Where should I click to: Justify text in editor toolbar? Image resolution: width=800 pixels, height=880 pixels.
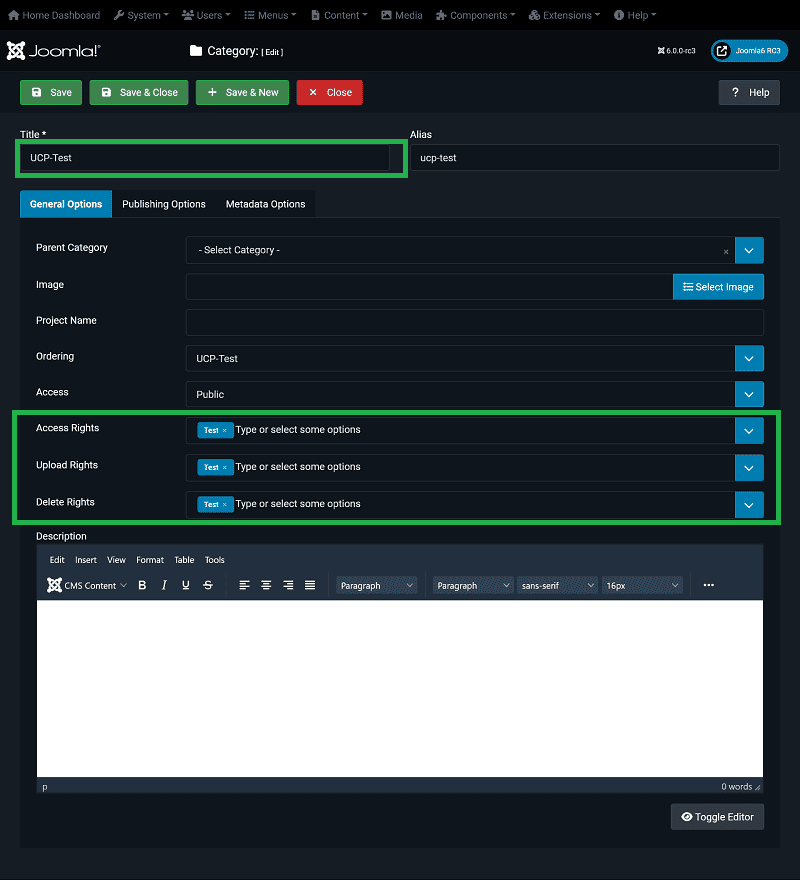[310, 585]
